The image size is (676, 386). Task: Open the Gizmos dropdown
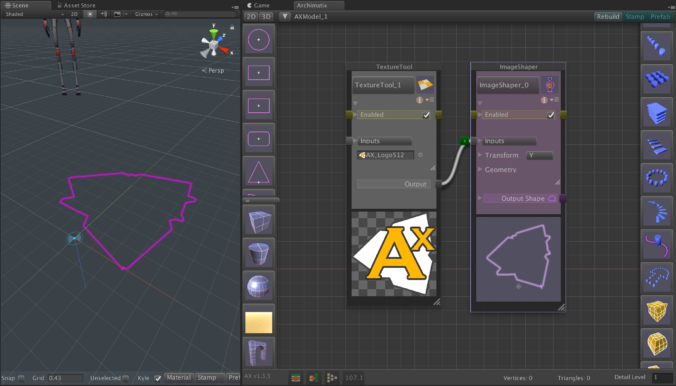[147, 14]
